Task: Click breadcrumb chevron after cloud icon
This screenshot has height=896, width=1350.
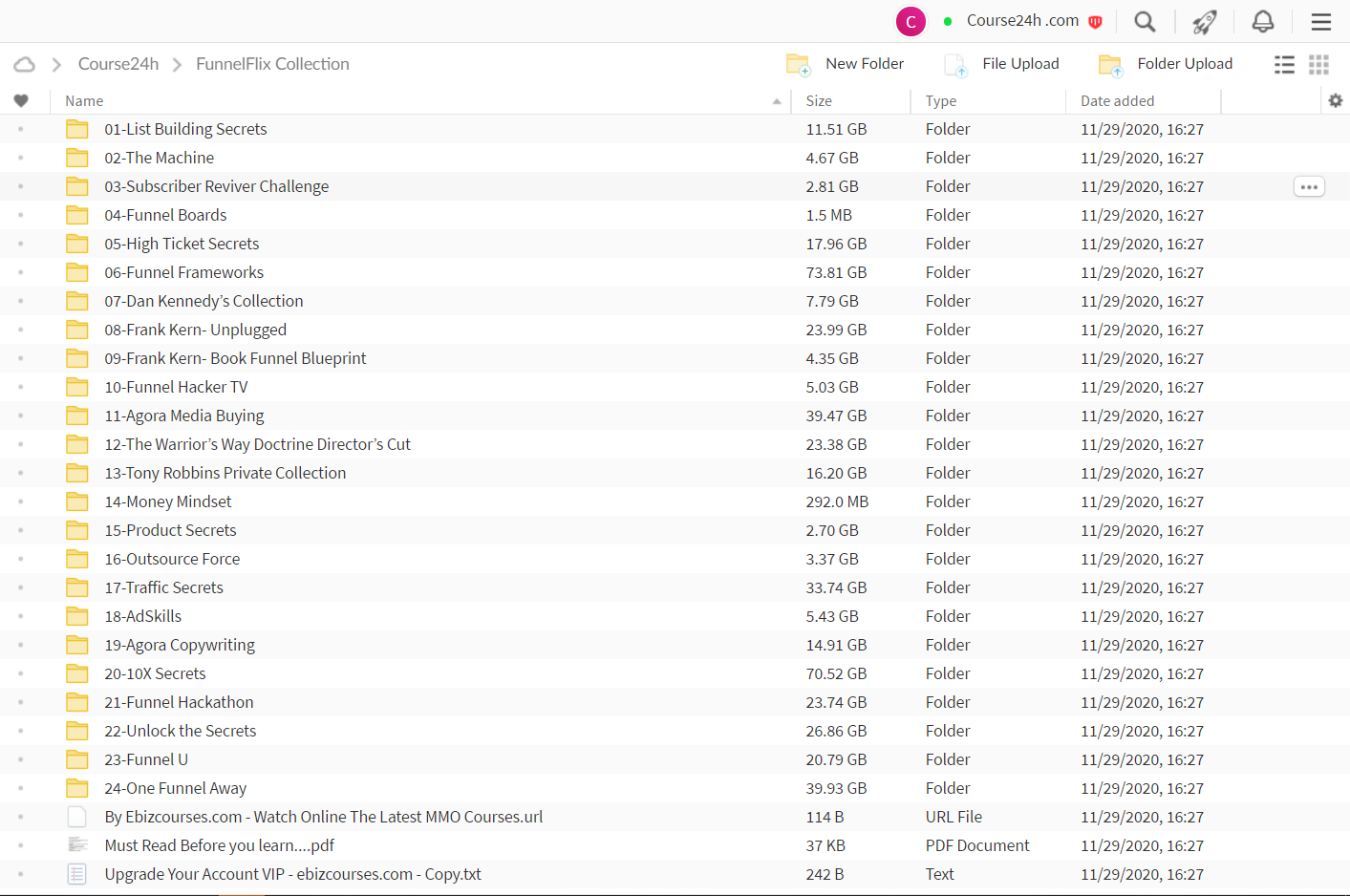Action: (x=56, y=64)
